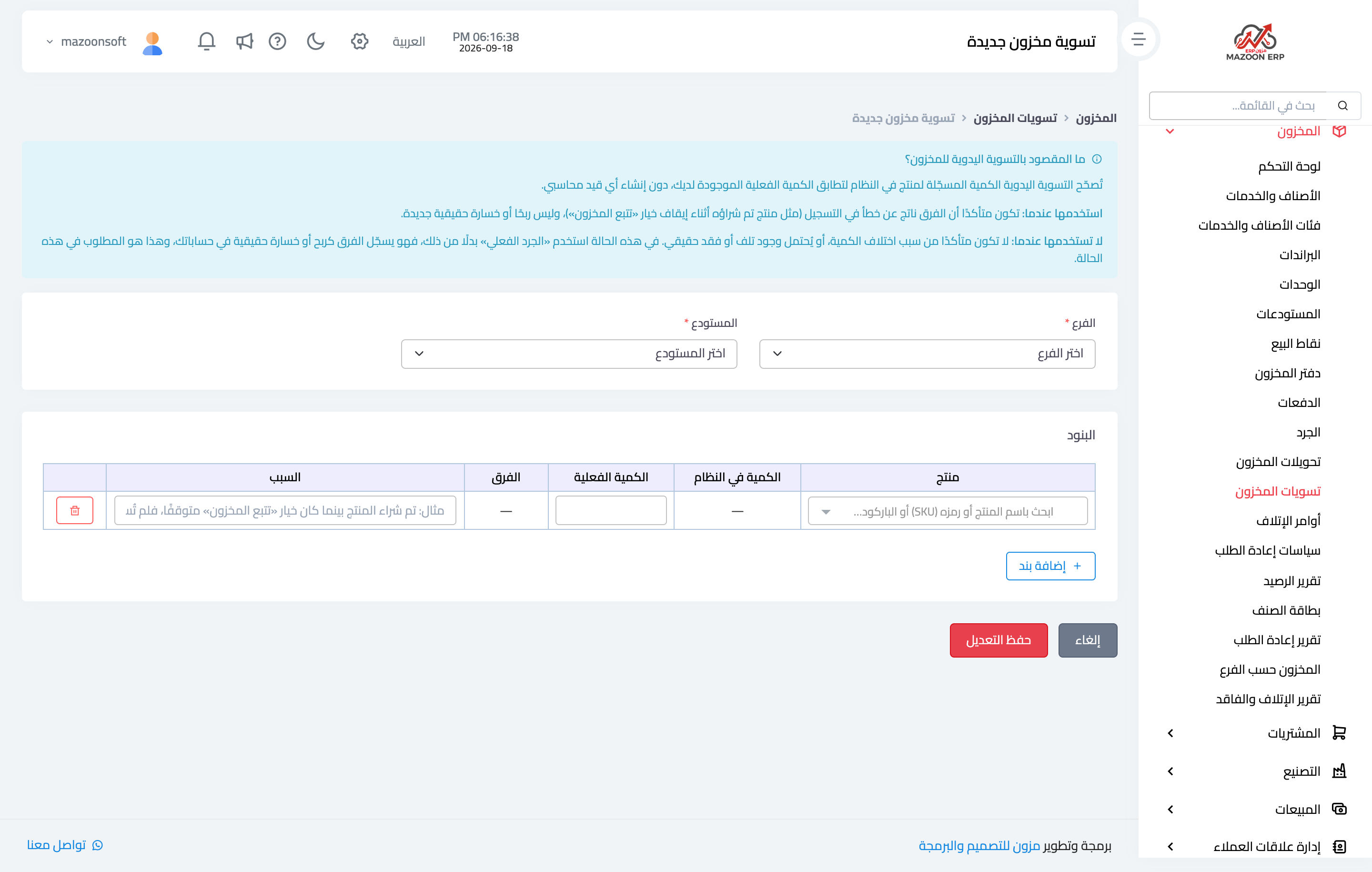
Task: Open المخزون حسب الفرع menu item
Action: [x=1270, y=669]
